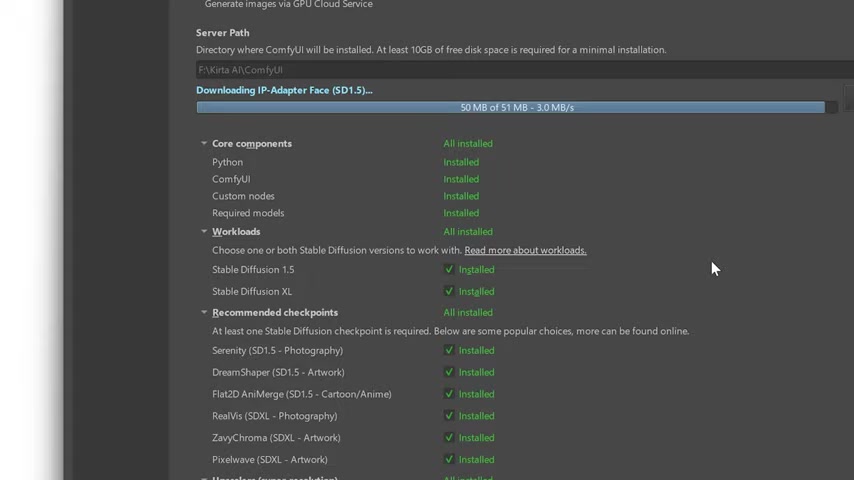854x480 pixels.
Task: Toggle ZavyChroma (SDXL - Artwork) checkbox
Action: [x=449, y=437]
